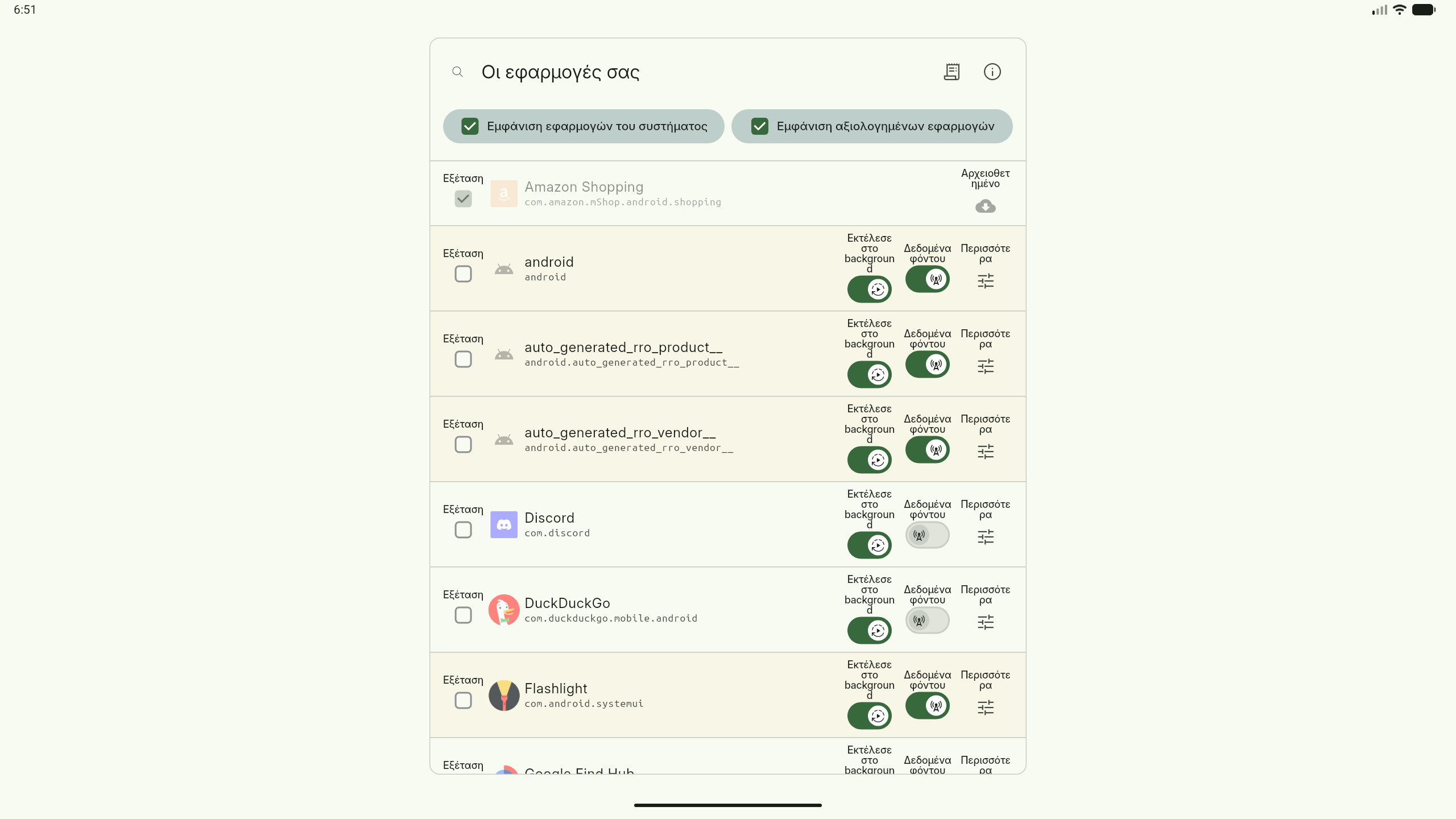
Task: Open more settings sliders icon for DuckDuckGo
Action: click(985, 622)
